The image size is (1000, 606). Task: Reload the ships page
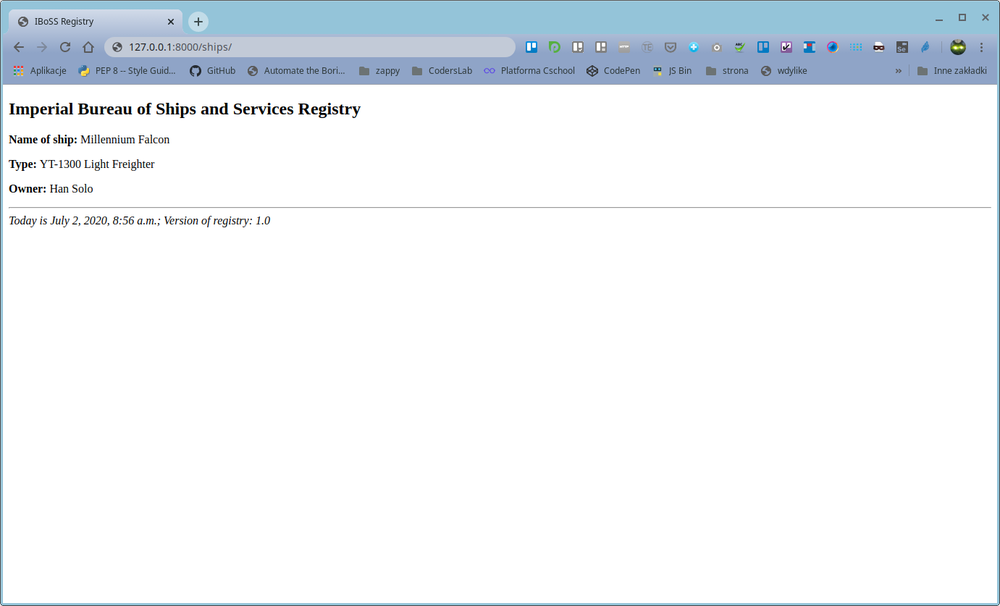click(65, 47)
